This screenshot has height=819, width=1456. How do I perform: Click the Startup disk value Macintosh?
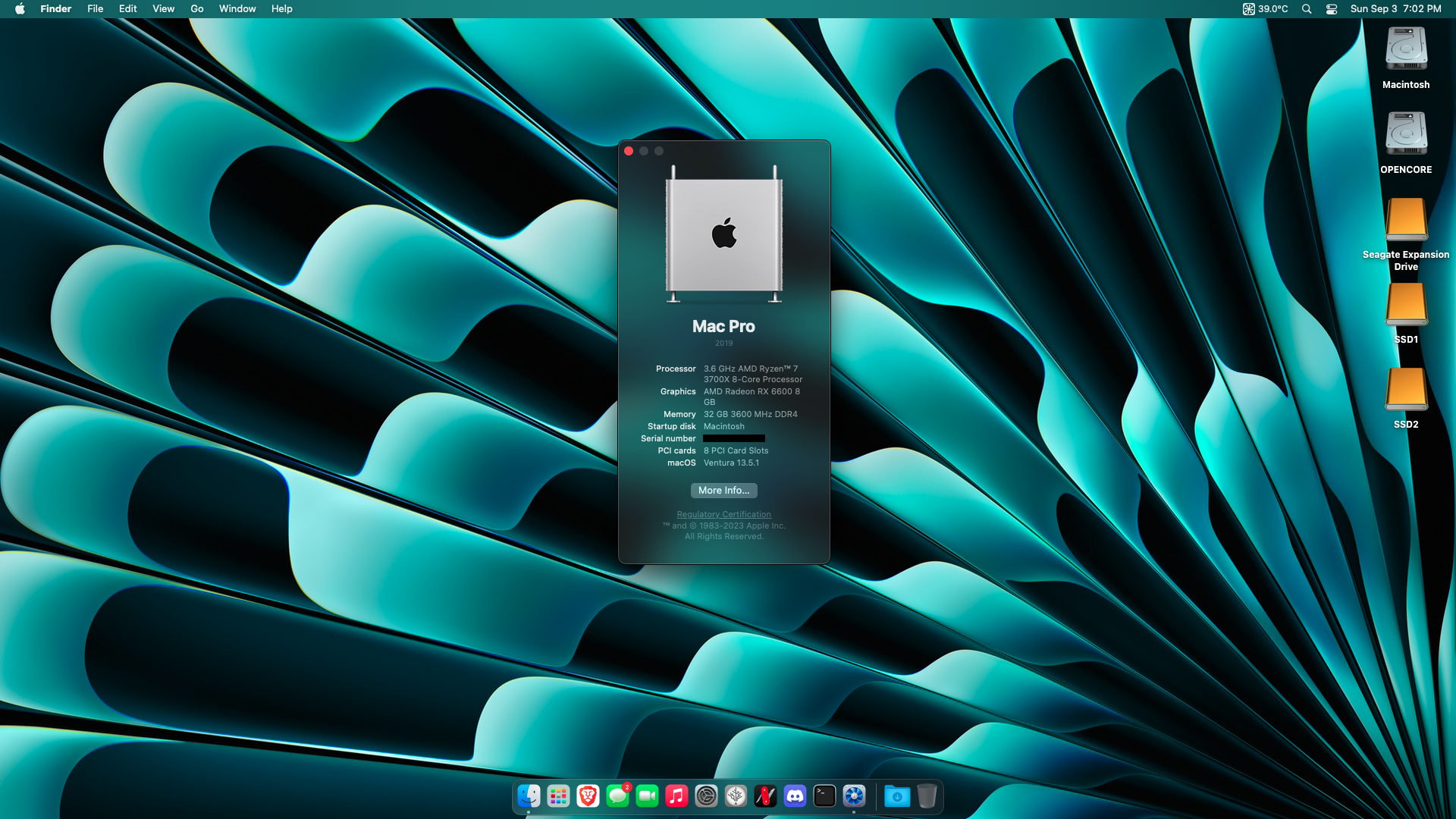point(724,426)
